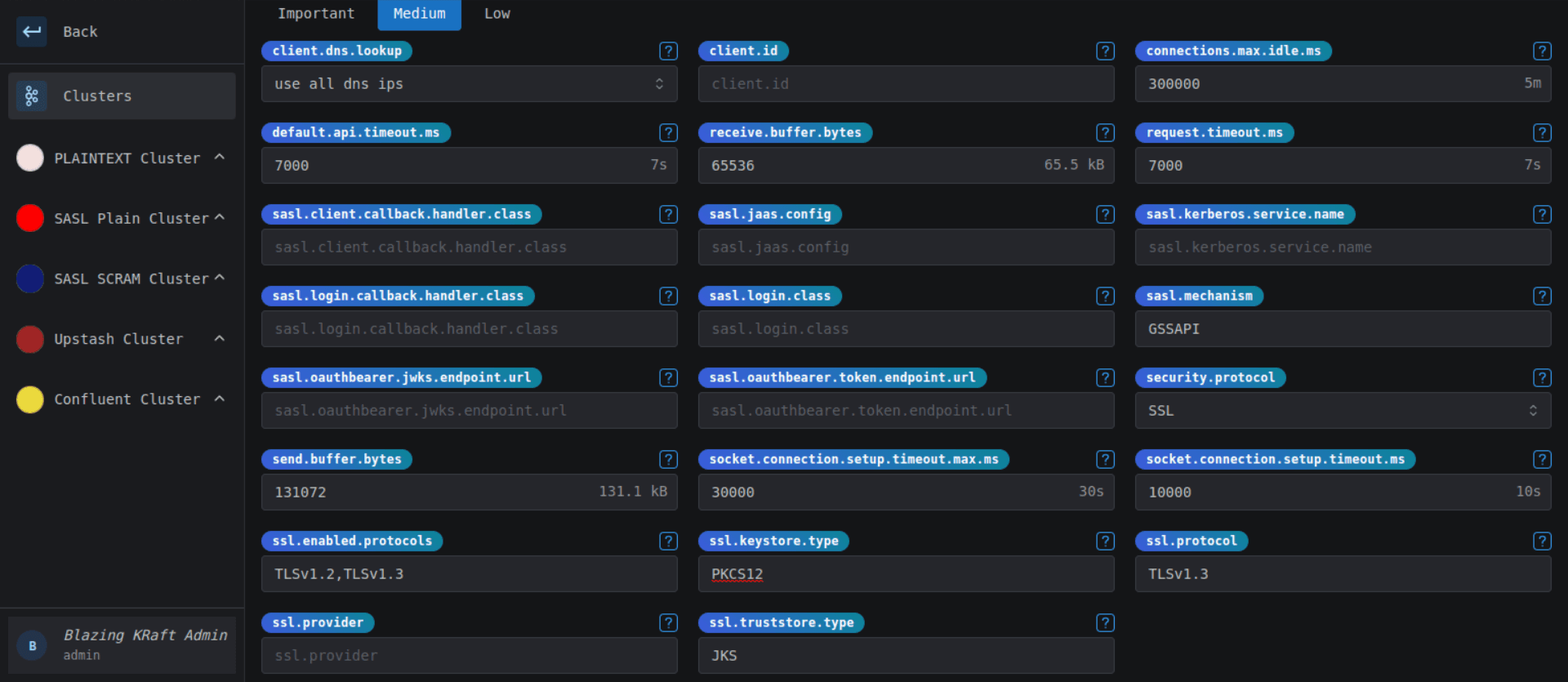The width and height of the screenshot is (1568, 682).
Task: Open help for ssl.provider
Action: coord(668,622)
